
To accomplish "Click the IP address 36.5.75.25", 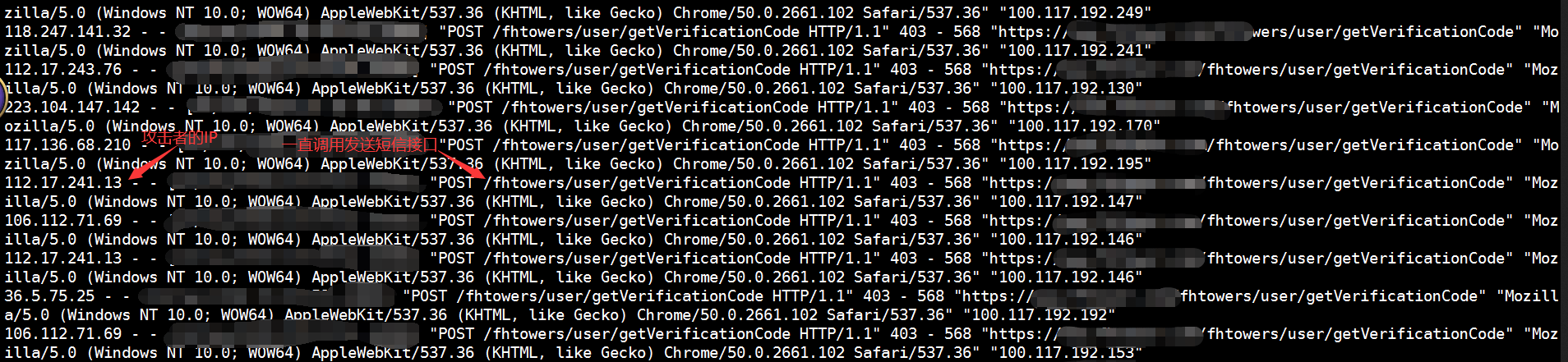I will click(49, 296).
